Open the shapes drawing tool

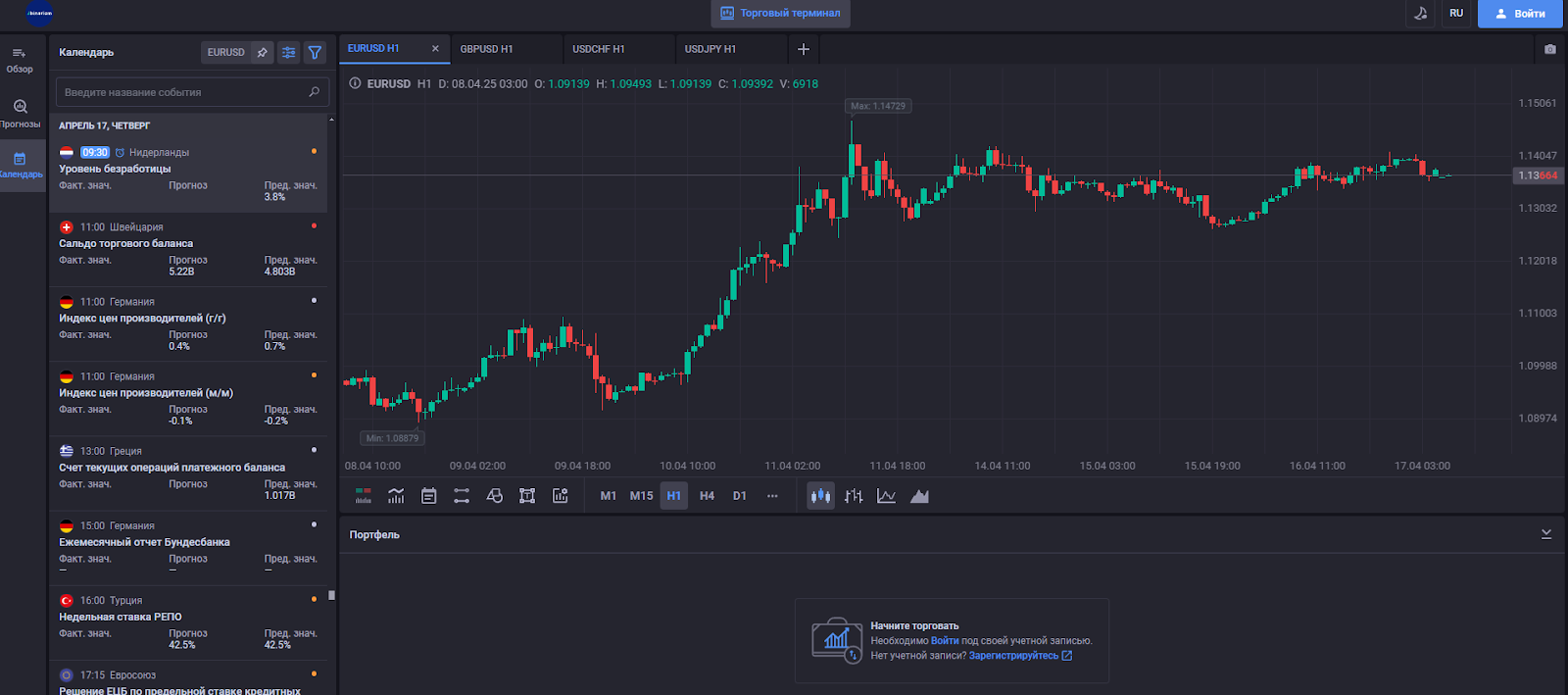coord(495,496)
